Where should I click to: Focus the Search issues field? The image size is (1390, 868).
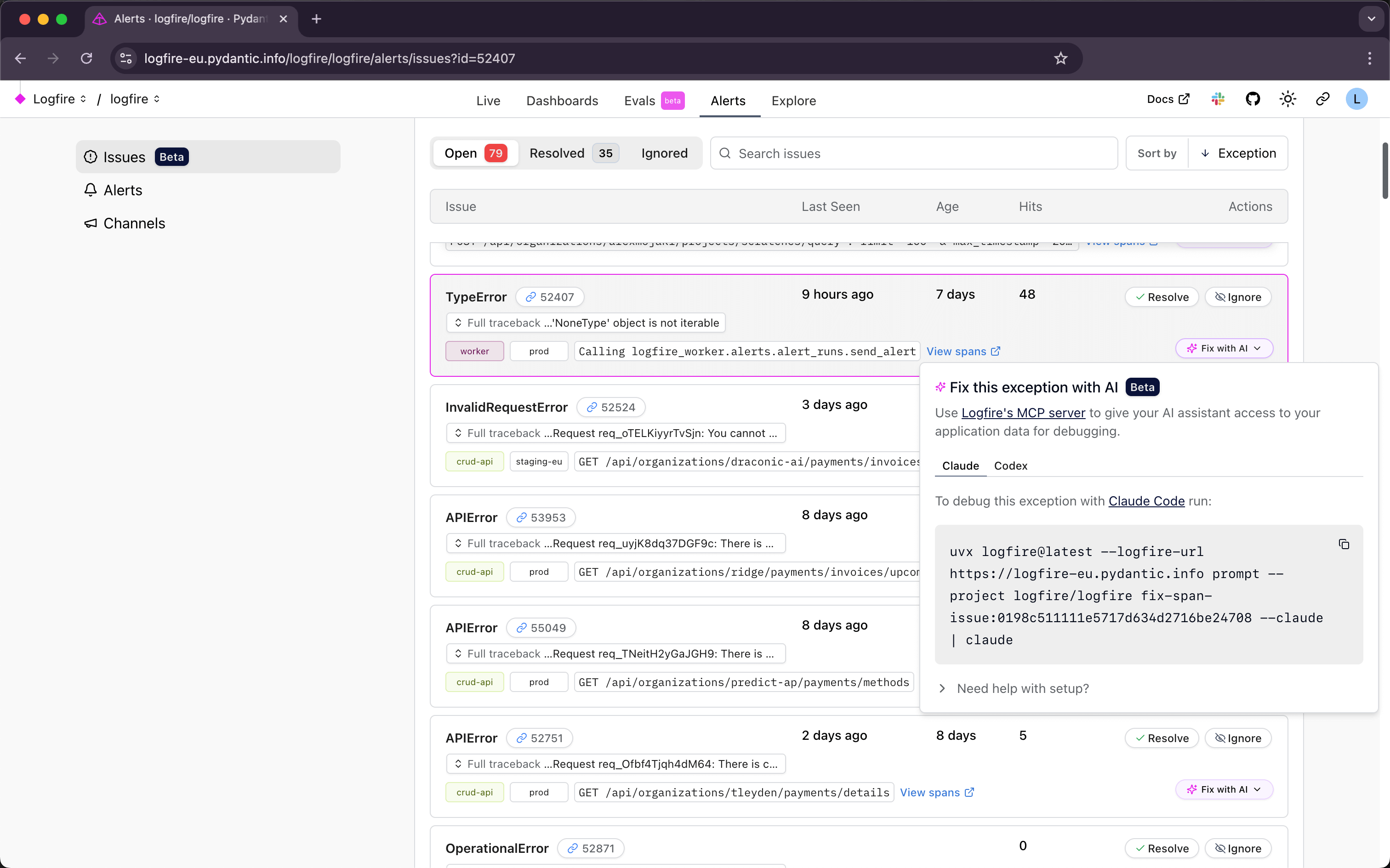[919, 153]
